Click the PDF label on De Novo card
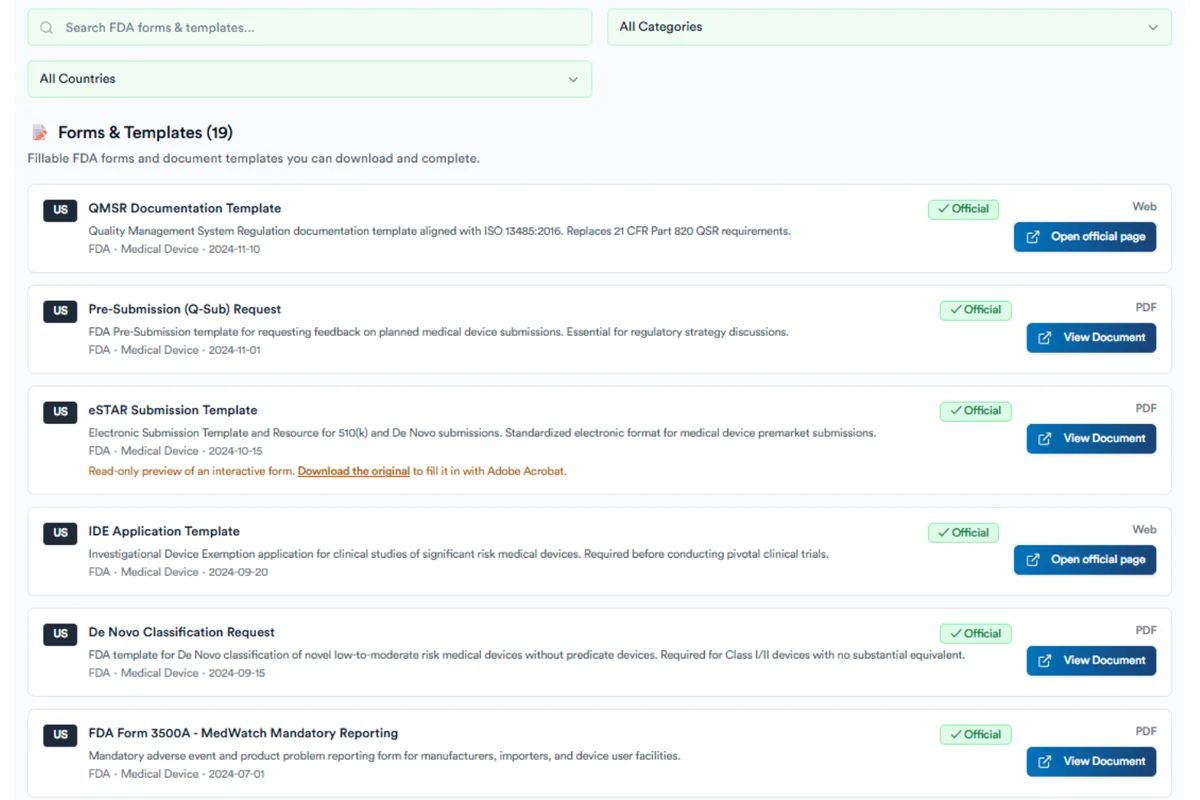The image size is (1200, 800). point(1146,631)
